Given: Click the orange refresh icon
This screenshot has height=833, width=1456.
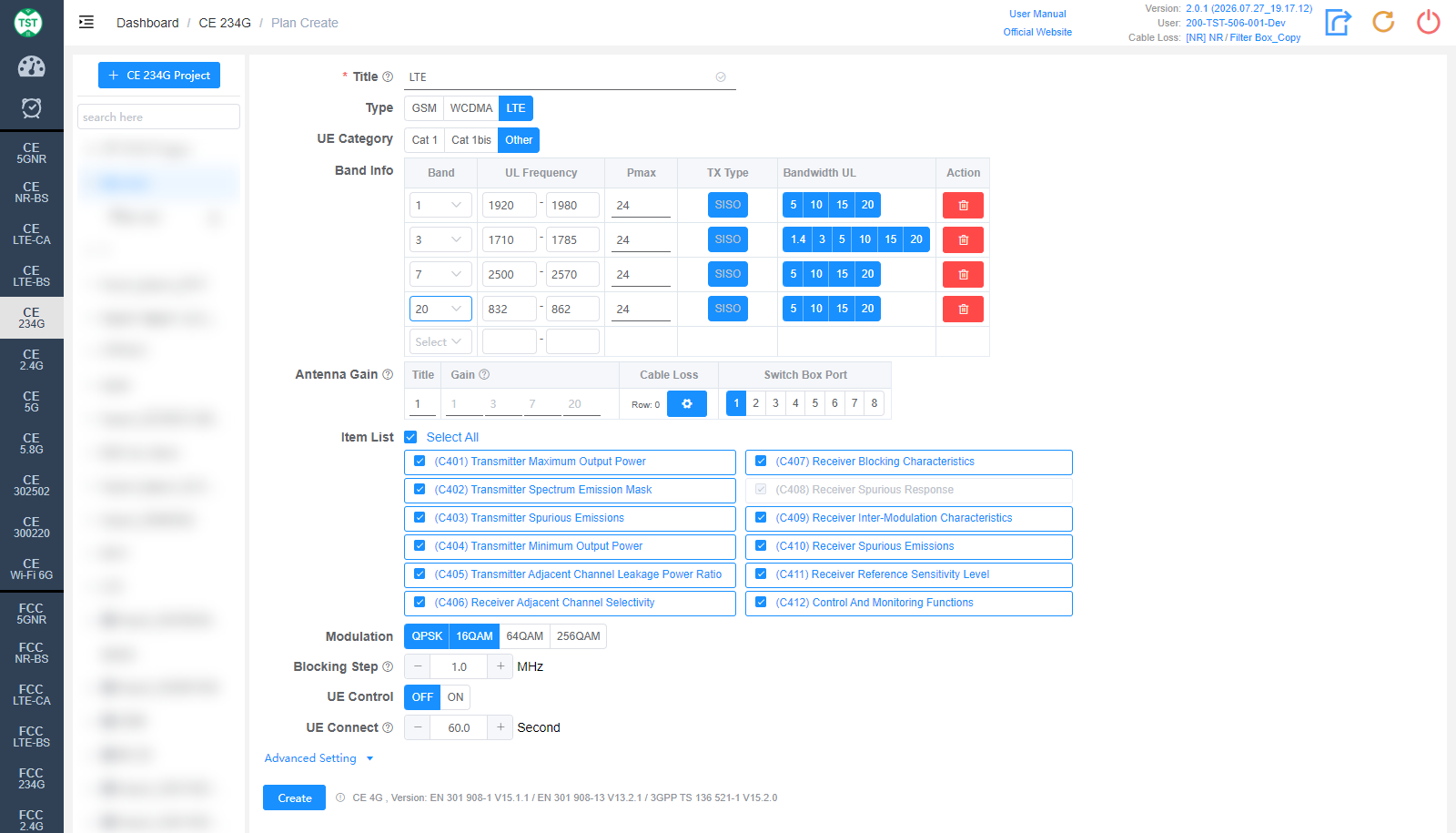Looking at the screenshot, I should coord(1383,22).
